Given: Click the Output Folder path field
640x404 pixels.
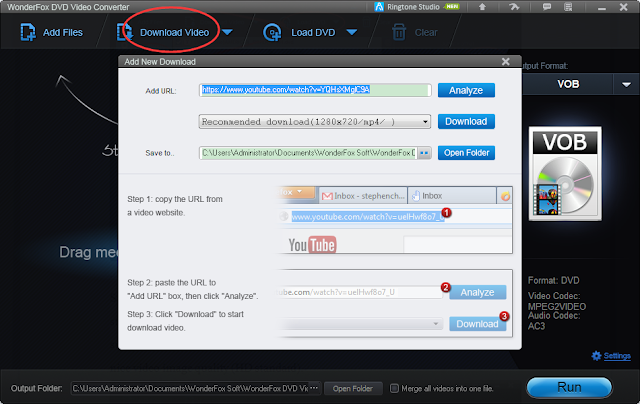Looking at the screenshot, I should (190, 388).
